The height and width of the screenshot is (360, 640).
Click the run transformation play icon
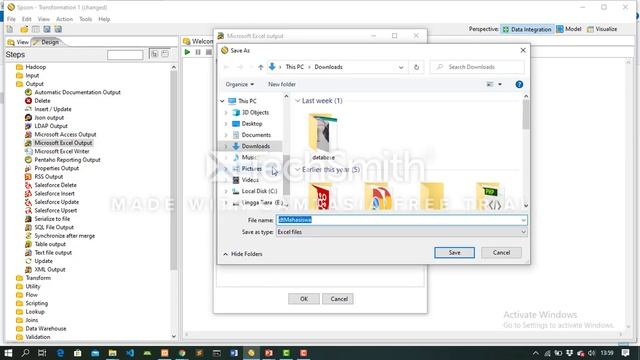(187, 52)
